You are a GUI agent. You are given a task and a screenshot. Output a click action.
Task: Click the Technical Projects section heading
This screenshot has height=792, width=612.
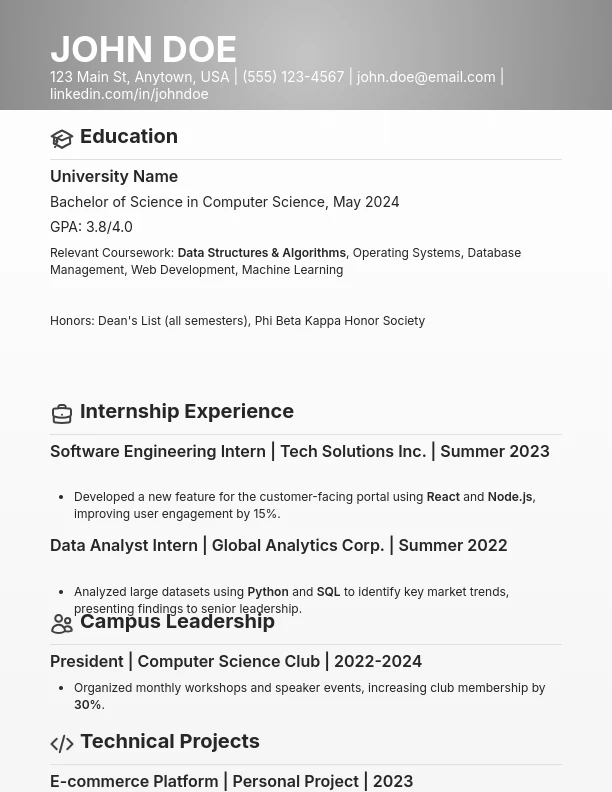click(x=170, y=741)
